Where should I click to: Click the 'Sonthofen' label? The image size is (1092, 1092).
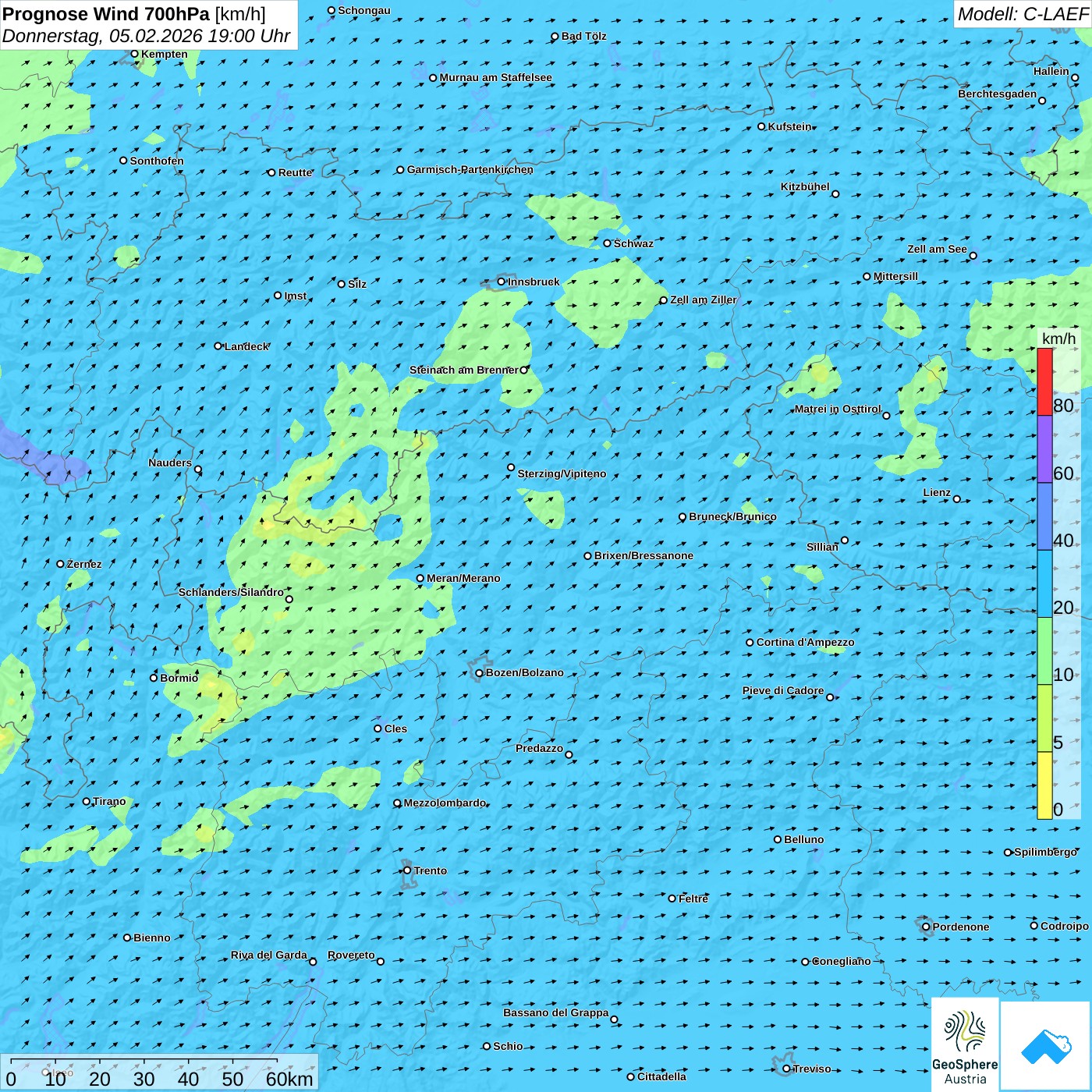click(x=157, y=161)
